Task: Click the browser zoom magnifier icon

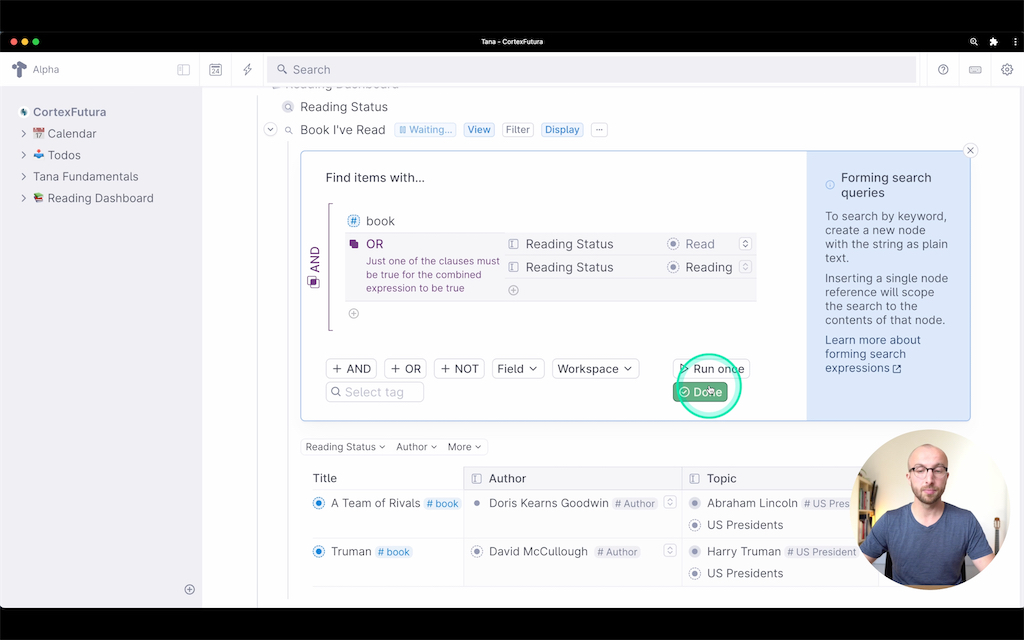Action: click(x=974, y=42)
